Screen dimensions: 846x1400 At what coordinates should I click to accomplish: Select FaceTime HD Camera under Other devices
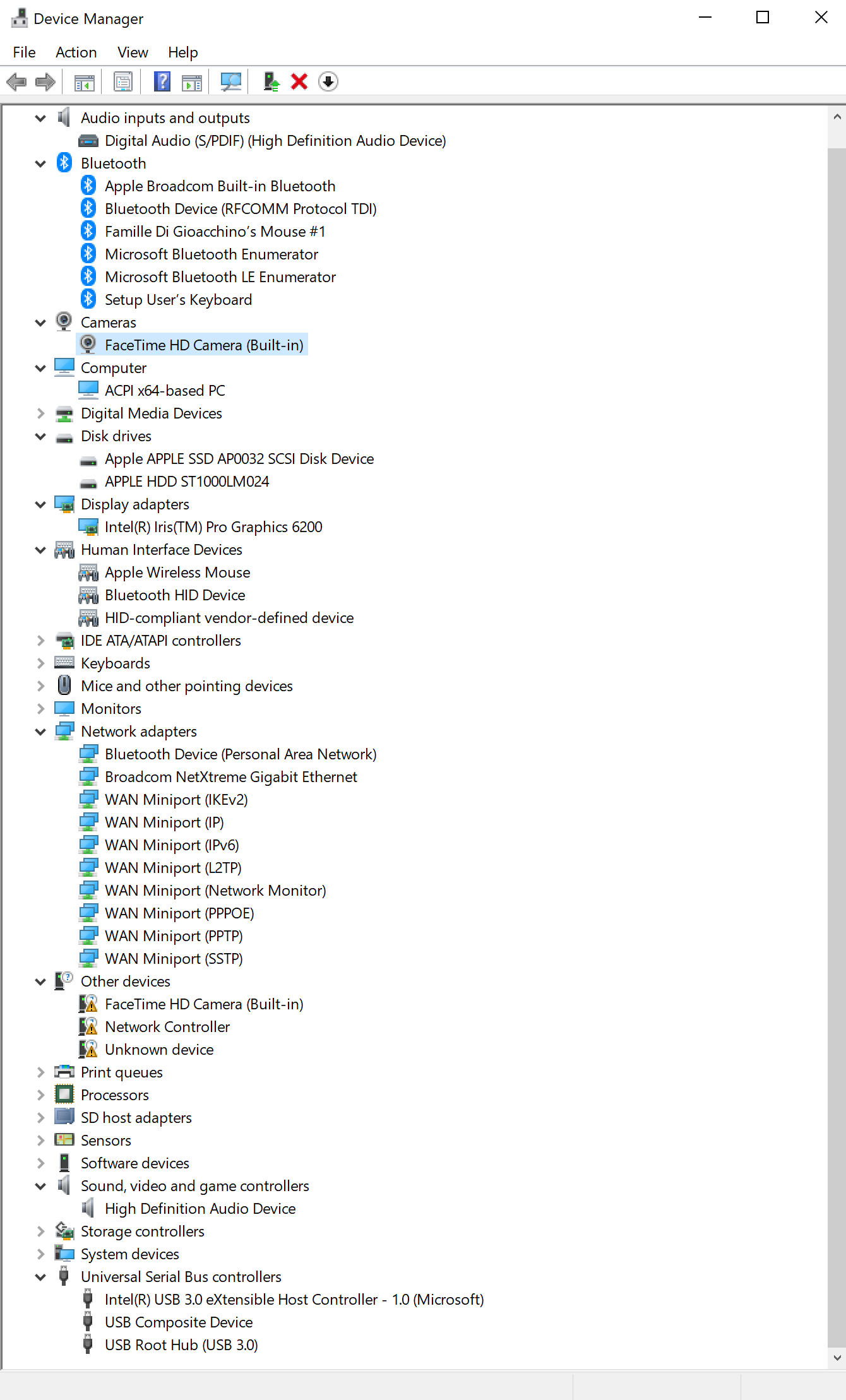point(204,1004)
